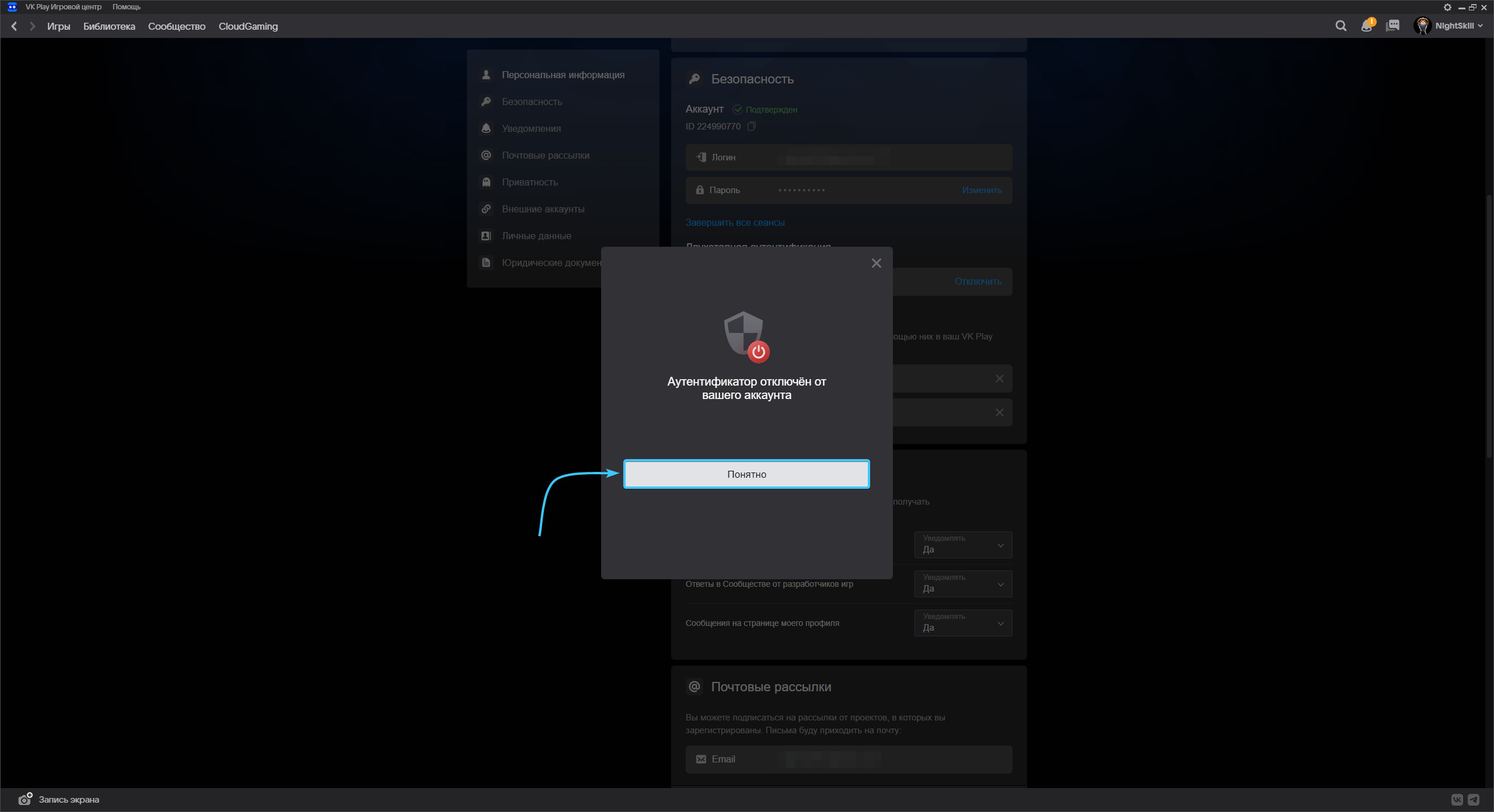This screenshot has width=1494, height=812.
Task: Remove second linked entry with X
Action: click(x=999, y=412)
